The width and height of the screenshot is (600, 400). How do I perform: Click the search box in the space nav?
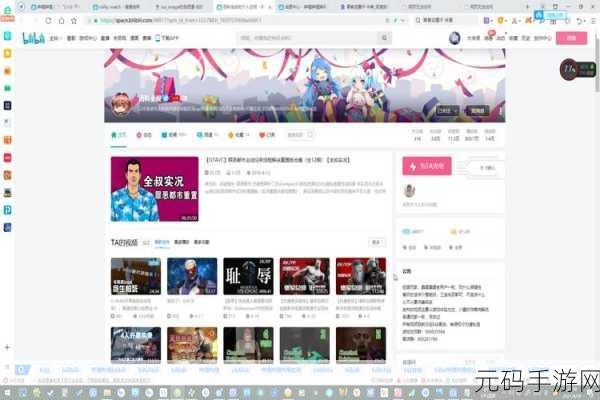[300, 135]
